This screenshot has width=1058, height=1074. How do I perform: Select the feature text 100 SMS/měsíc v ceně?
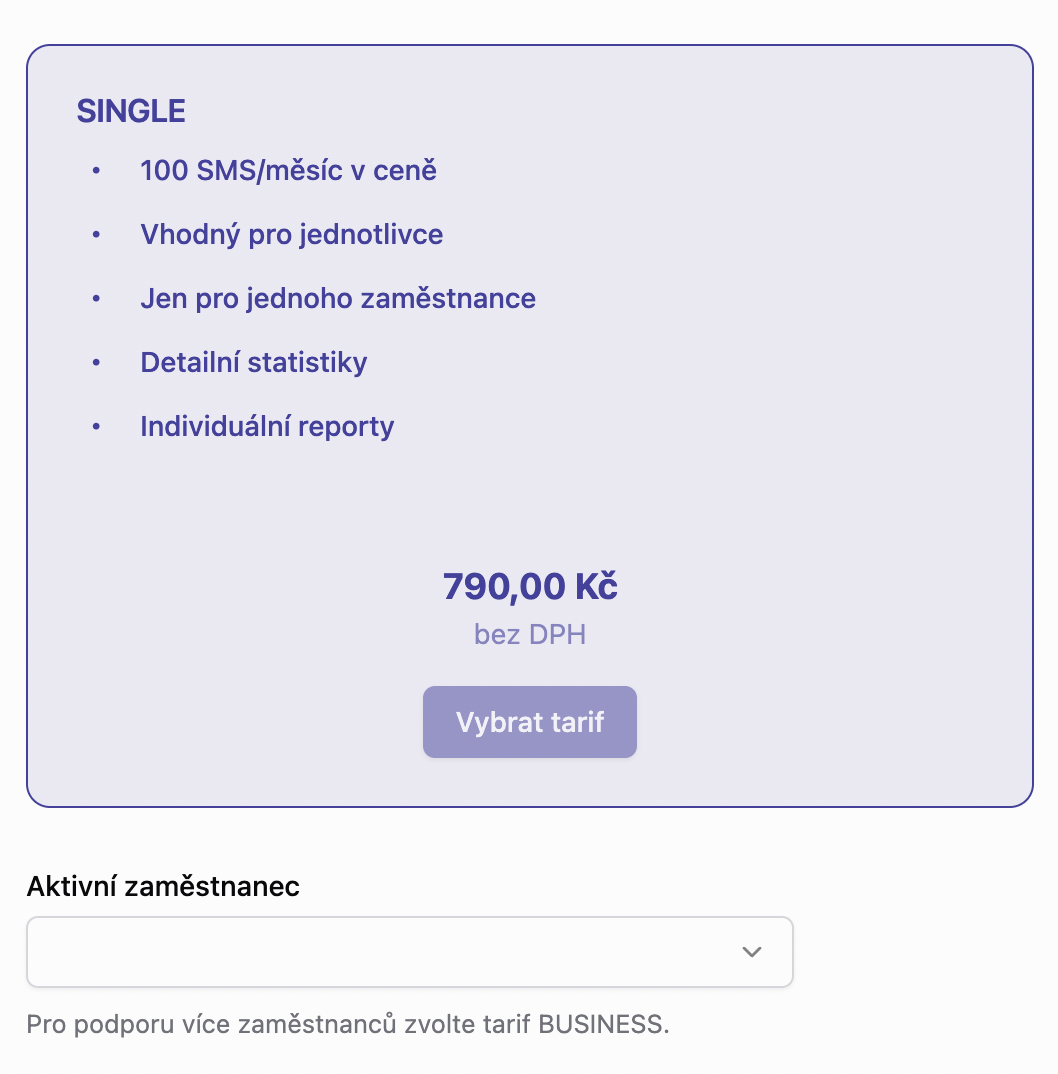click(x=288, y=171)
